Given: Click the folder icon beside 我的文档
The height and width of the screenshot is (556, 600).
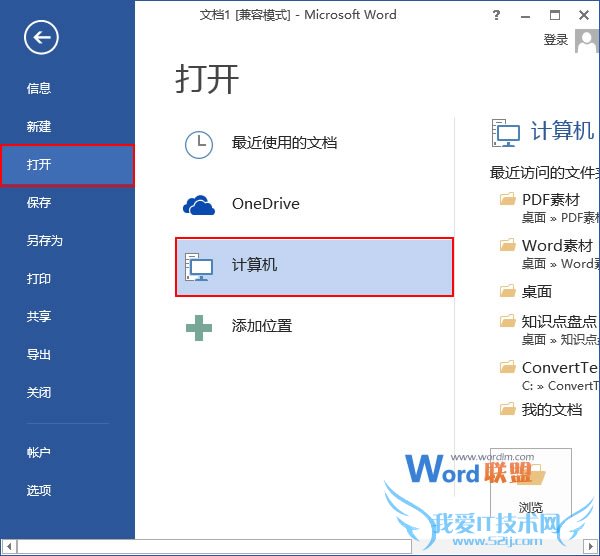Looking at the screenshot, I should 508,409.
